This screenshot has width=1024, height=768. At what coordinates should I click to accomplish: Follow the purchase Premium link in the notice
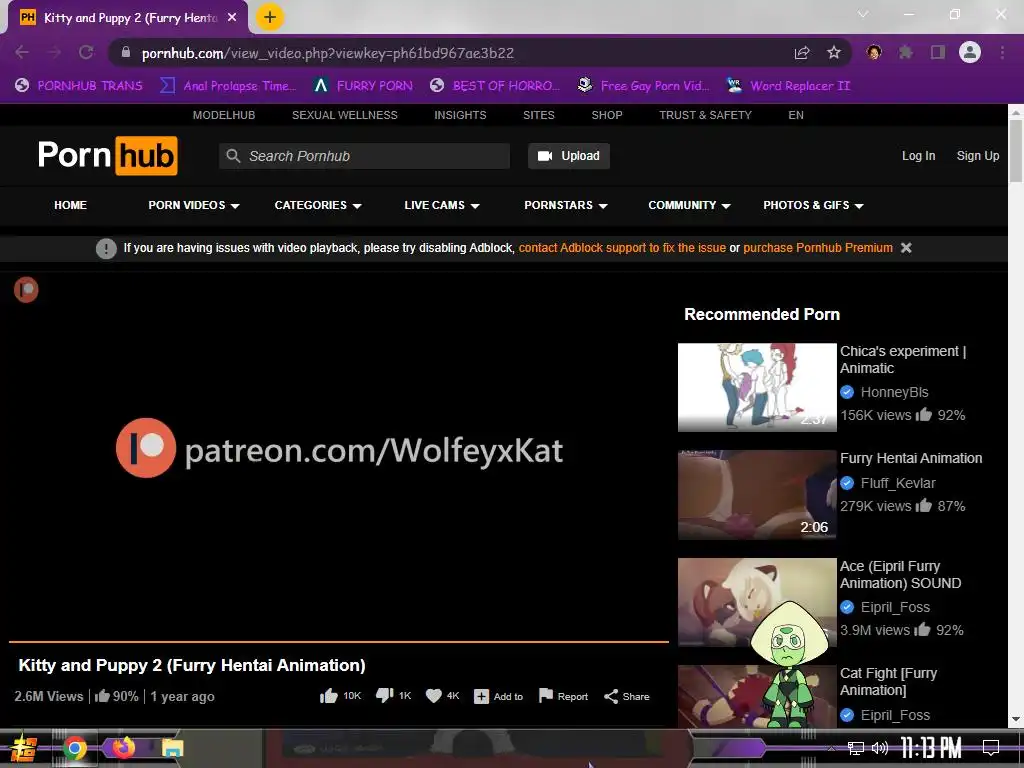coord(818,248)
